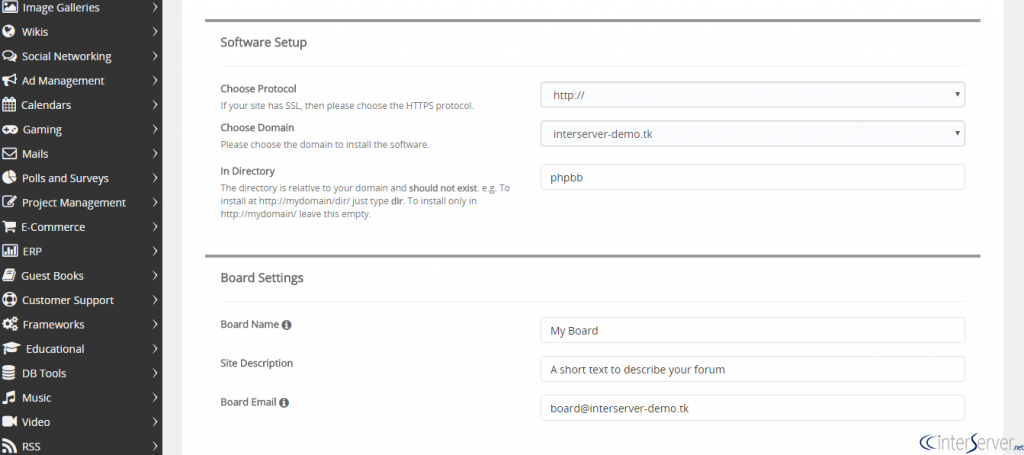Image resolution: width=1024 pixels, height=455 pixels.
Task: Open the ERP menu item
Action: 81,251
